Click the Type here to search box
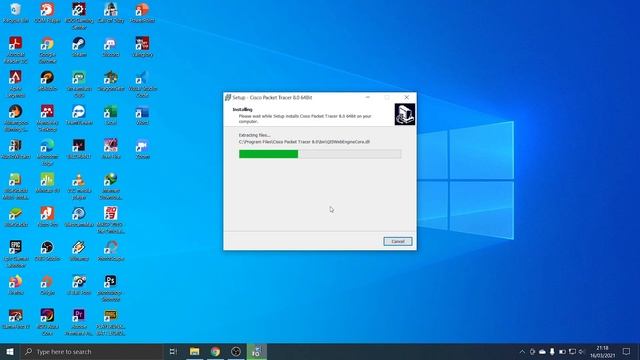The width and height of the screenshot is (640, 360). click(x=91, y=351)
